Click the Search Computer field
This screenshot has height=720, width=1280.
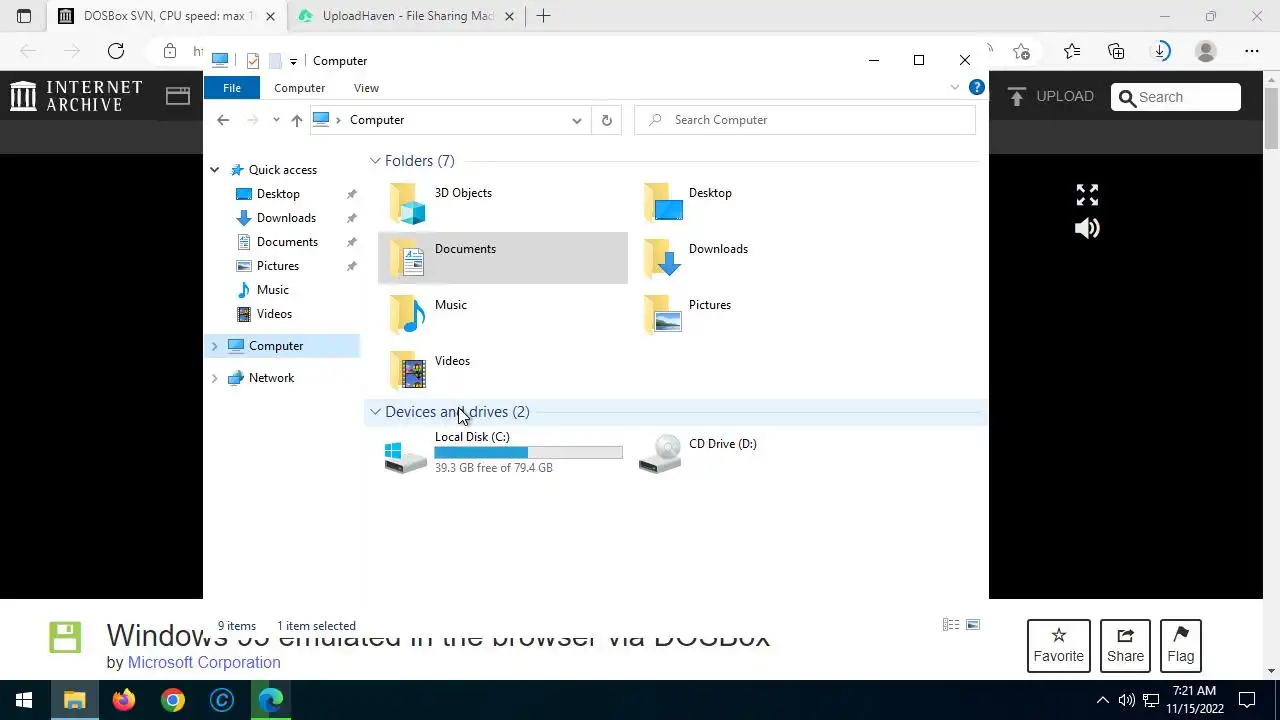coord(805,120)
